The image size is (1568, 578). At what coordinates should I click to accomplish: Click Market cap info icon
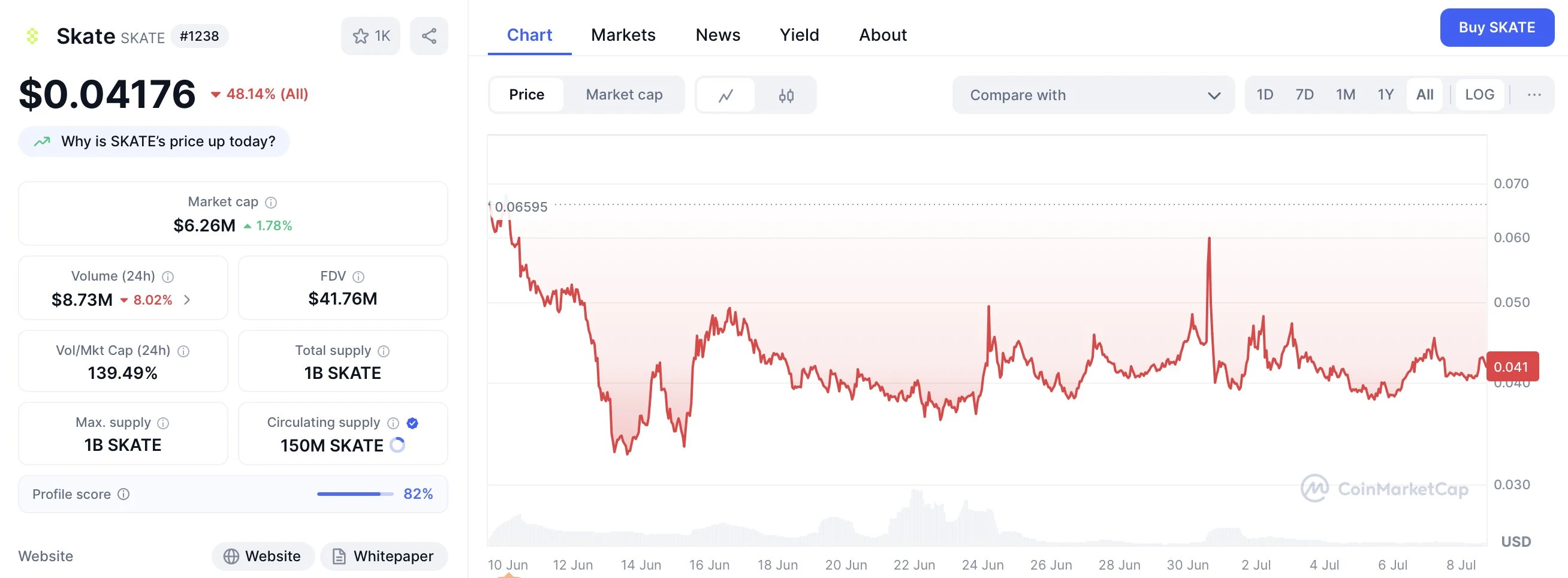(x=272, y=202)
